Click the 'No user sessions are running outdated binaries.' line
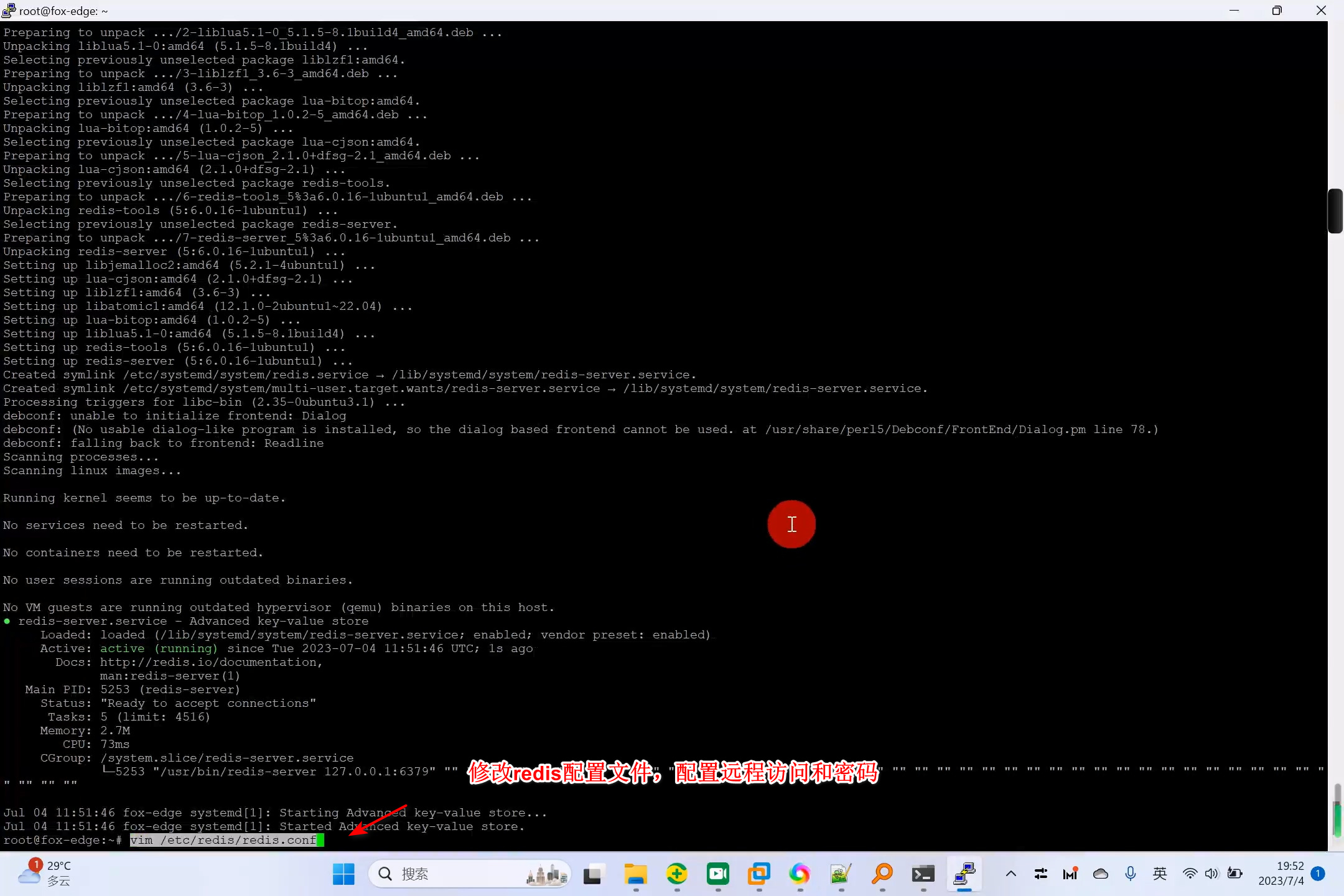The image size is (1344, 896). coord(178,580)
